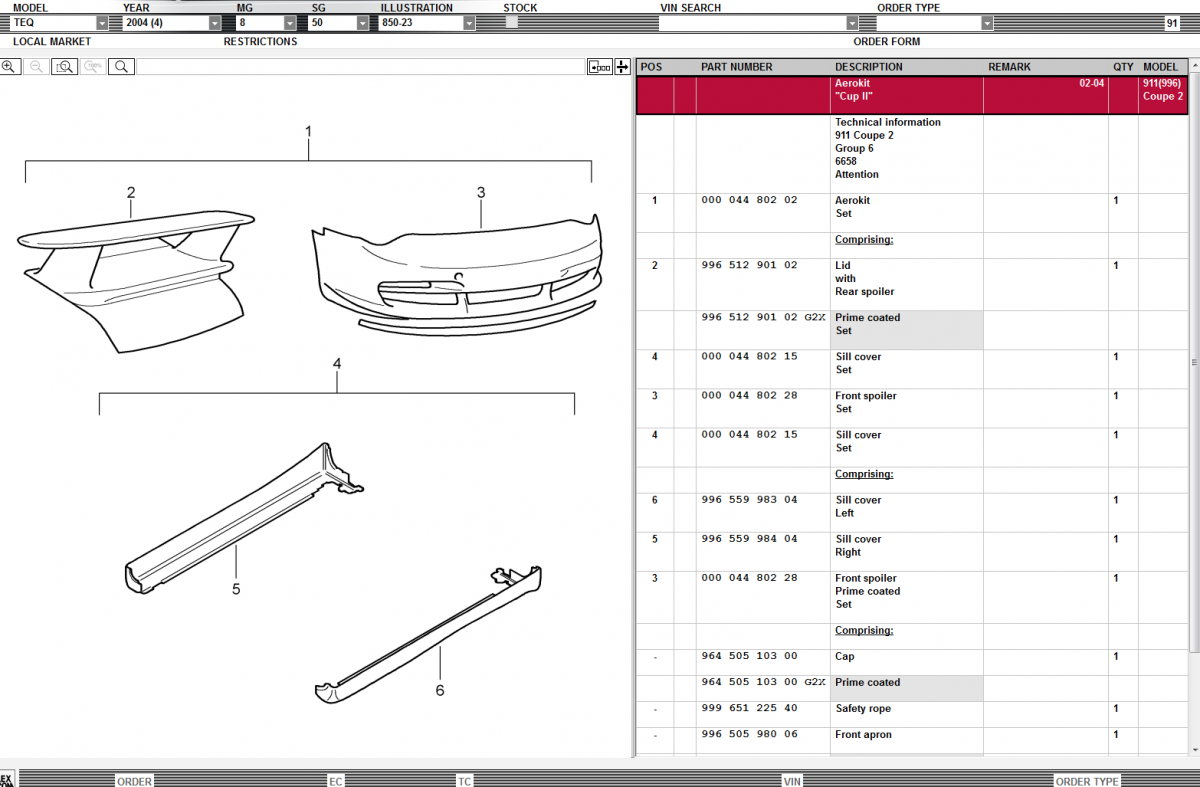Click callout number 5 on sill cover
The width and height of the screenshot is (1200, 787).
[x=236, y=589]
